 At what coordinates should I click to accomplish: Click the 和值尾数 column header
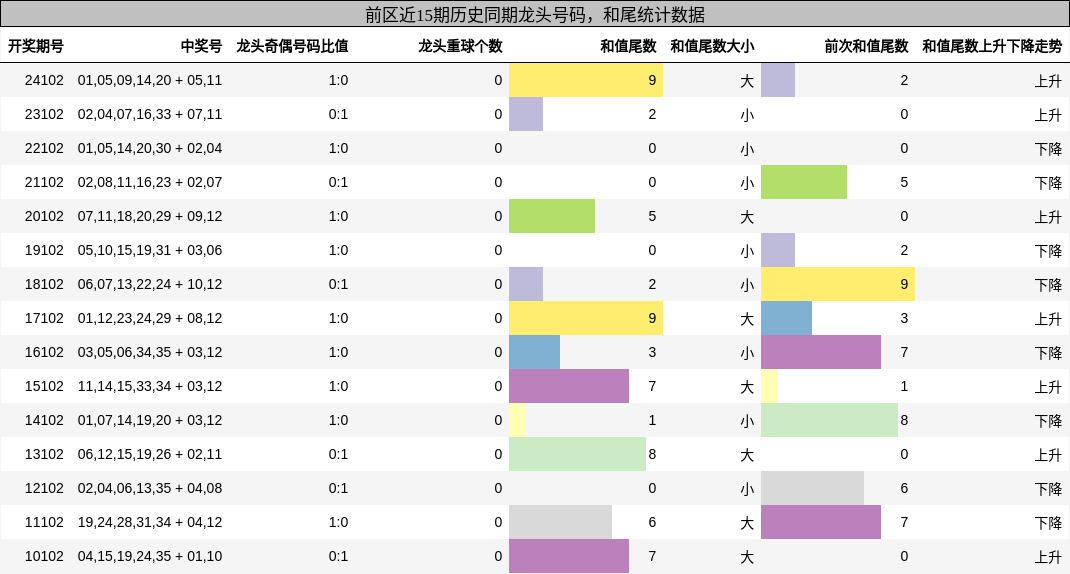coord(628,46)
